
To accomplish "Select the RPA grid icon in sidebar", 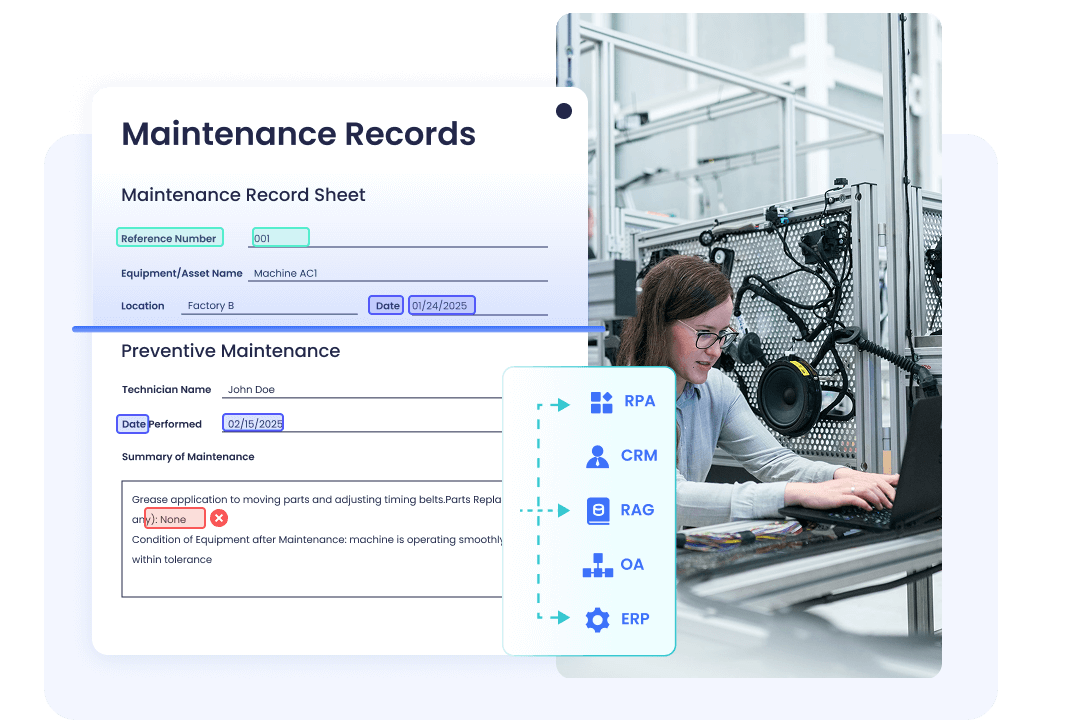I will click(x=599, y=401).
